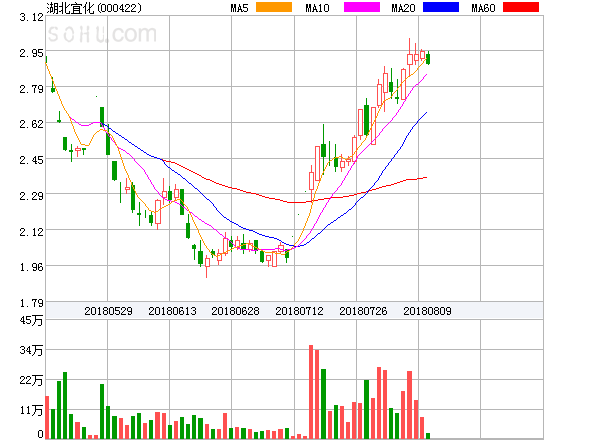Click the orange MA5 legend swatch
The height and width of the screenshot is (440, 600).
click(274, 7)
